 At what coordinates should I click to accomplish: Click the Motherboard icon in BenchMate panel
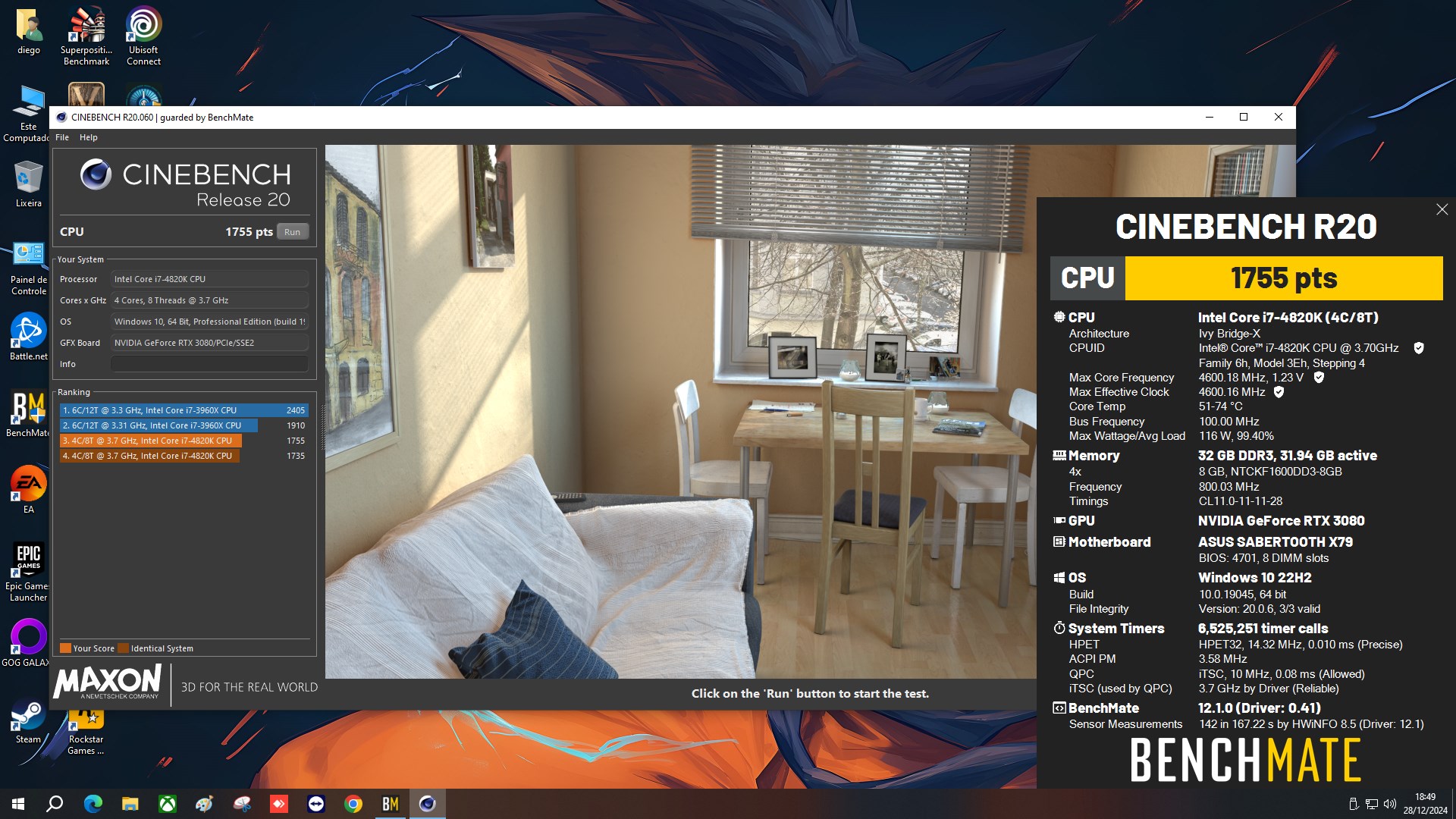coord(1059,542)
